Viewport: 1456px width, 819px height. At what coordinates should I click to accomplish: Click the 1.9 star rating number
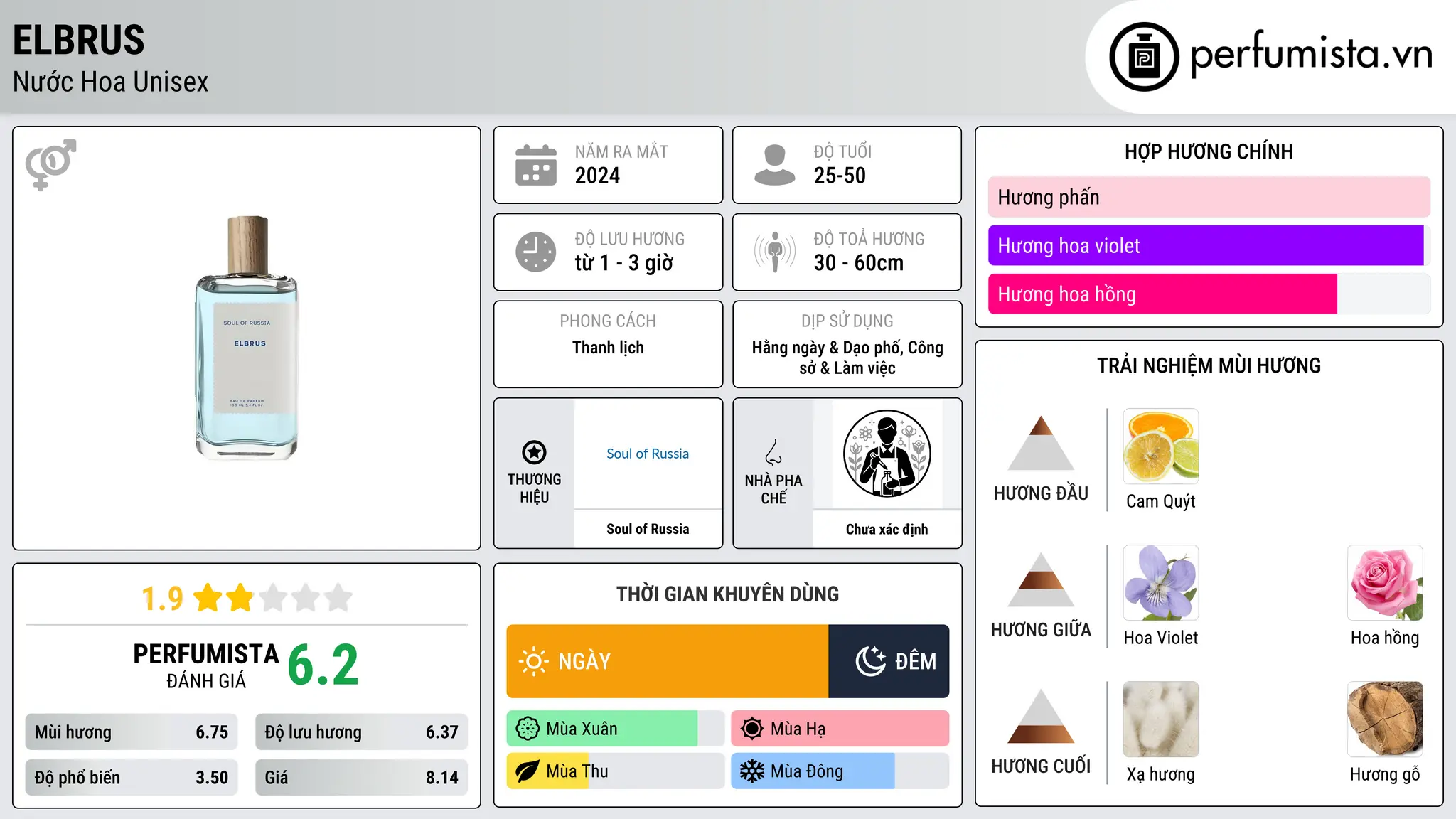163,599
